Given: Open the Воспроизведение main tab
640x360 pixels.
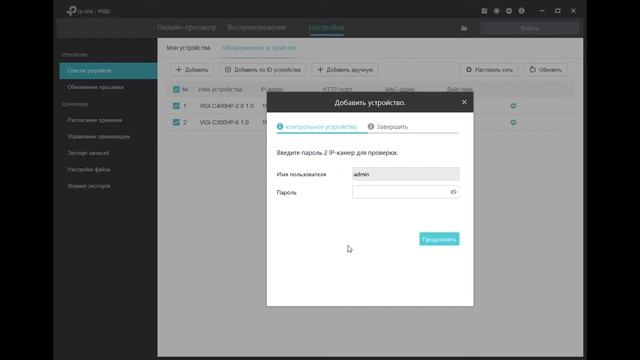Looking at the screenshot, I should pos(257,27).
